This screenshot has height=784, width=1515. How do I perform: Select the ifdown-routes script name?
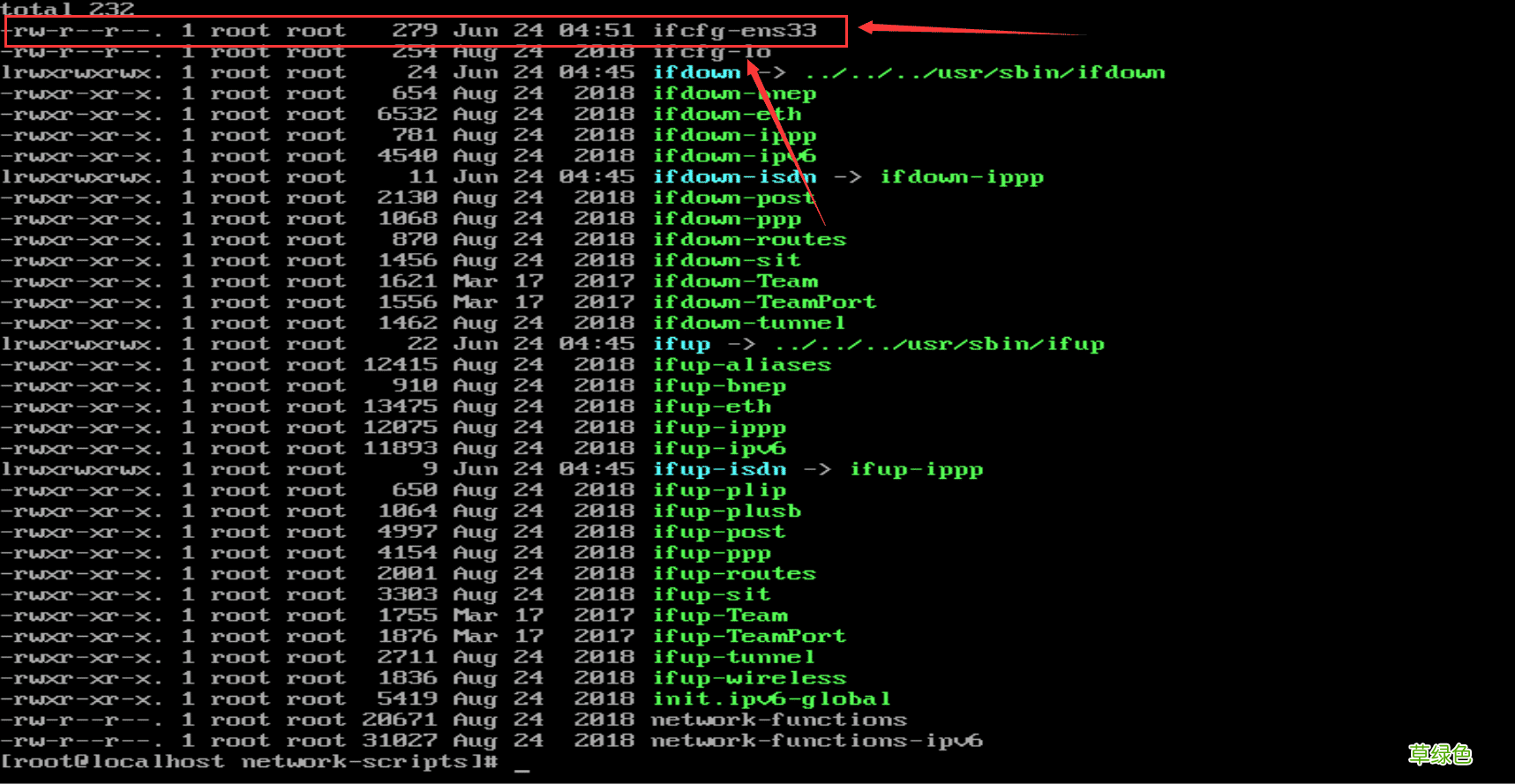749,240
